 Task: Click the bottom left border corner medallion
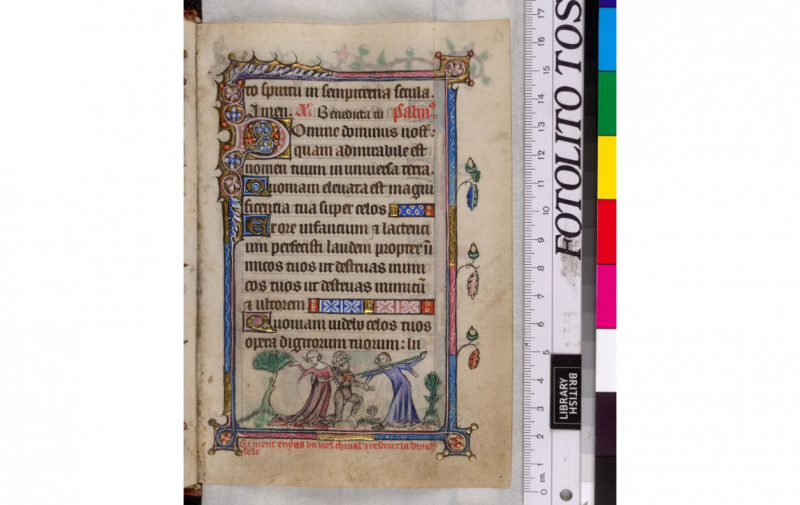(x=224, y=436)
